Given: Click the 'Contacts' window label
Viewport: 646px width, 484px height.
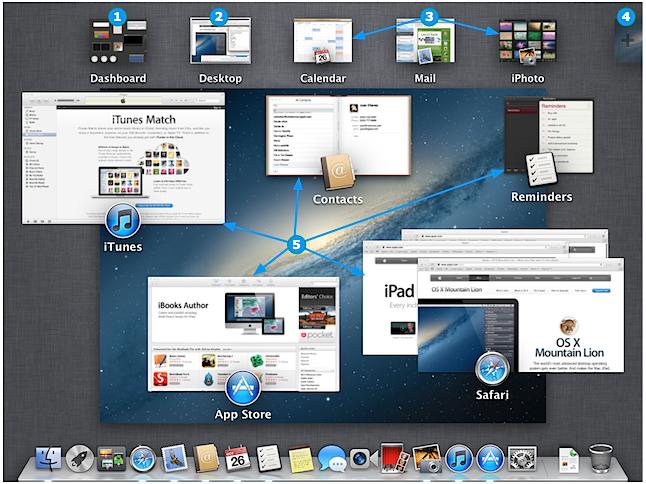Looking at the screenshot, I should click(x=338, y=199).
